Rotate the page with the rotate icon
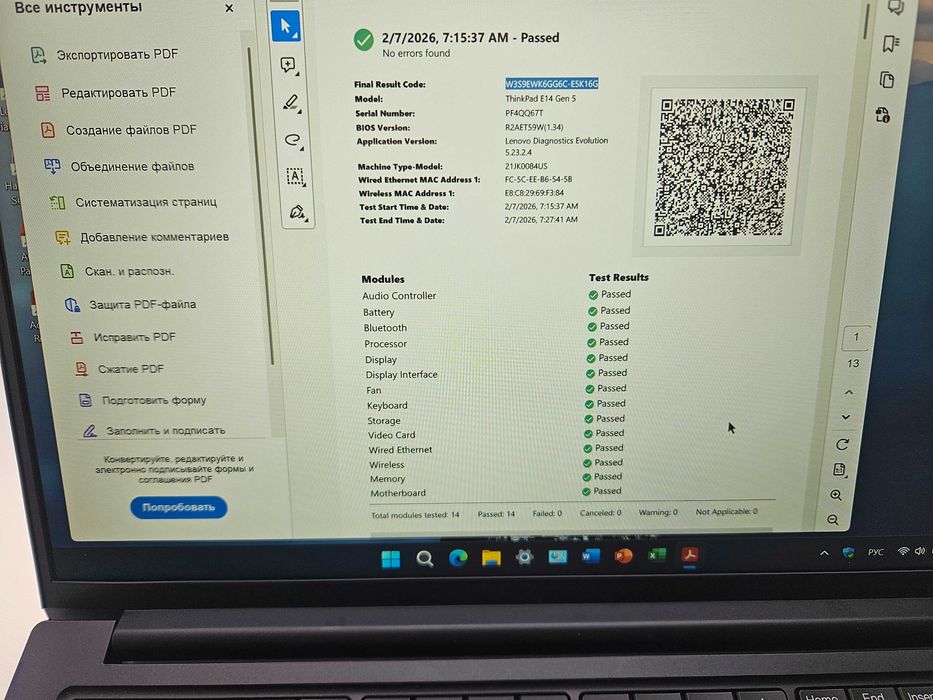This screenshot has width=933, height=700. pos(842,444)
